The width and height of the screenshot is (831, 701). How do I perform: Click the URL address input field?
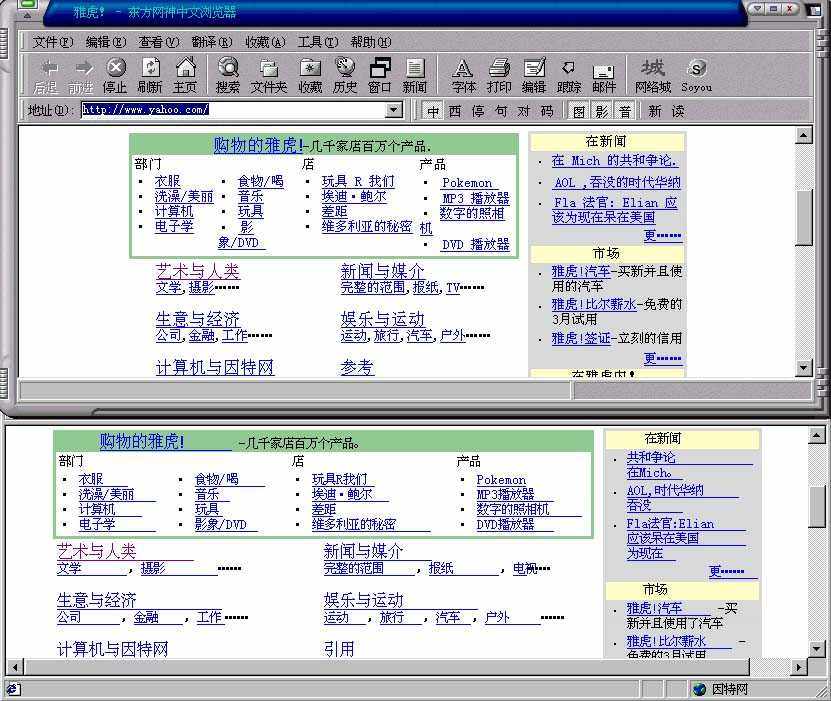click(230, 111)
